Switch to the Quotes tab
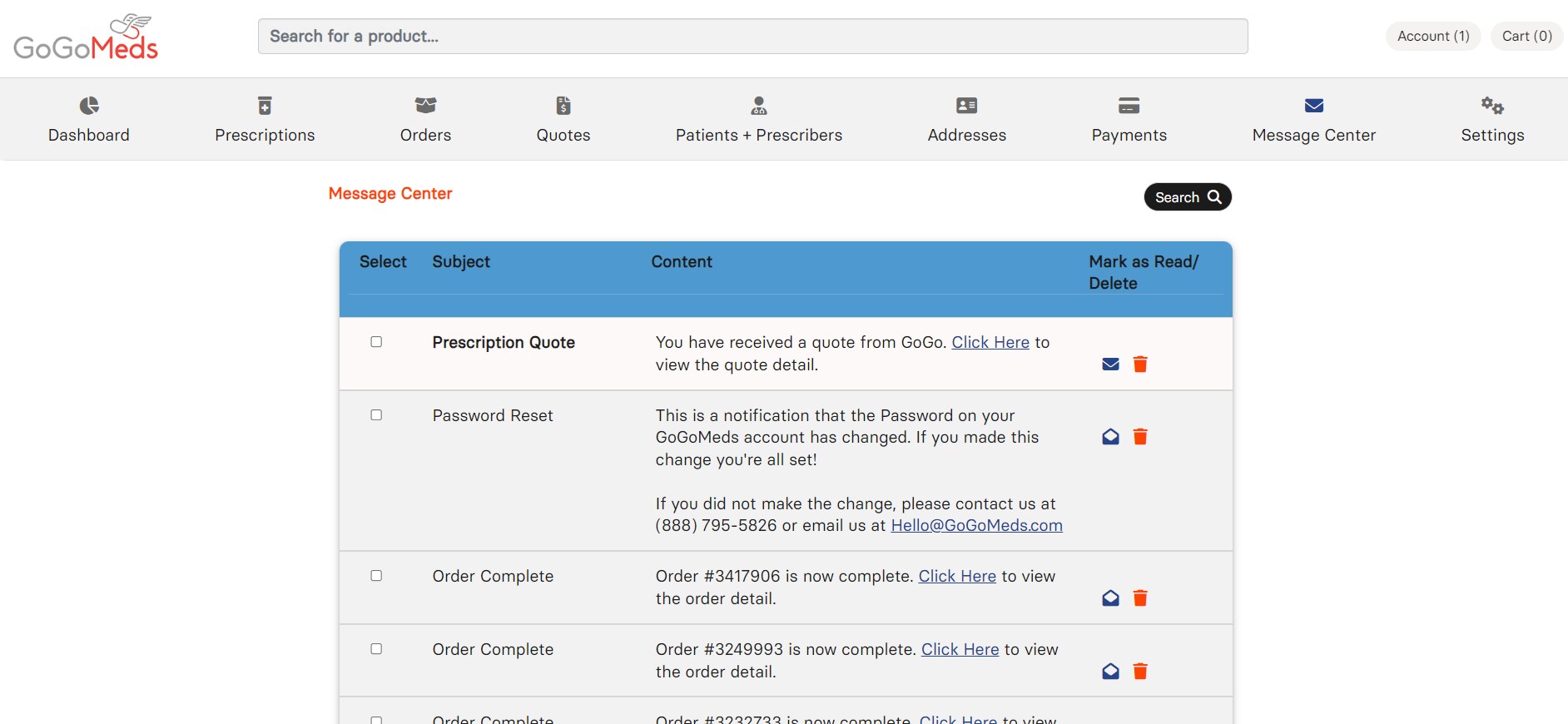 (563, 135)
